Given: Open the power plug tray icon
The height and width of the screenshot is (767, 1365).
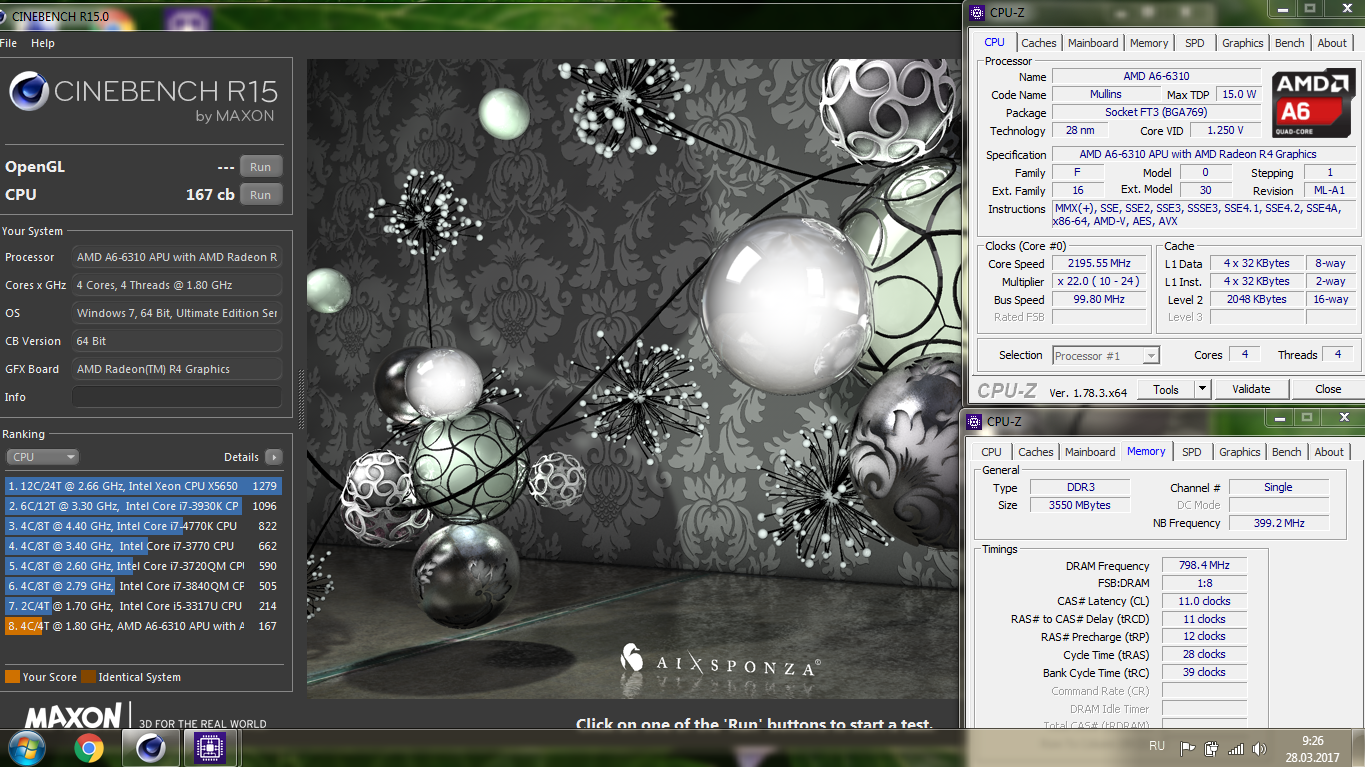Looking at the screenshot, I should point(1211,748).
